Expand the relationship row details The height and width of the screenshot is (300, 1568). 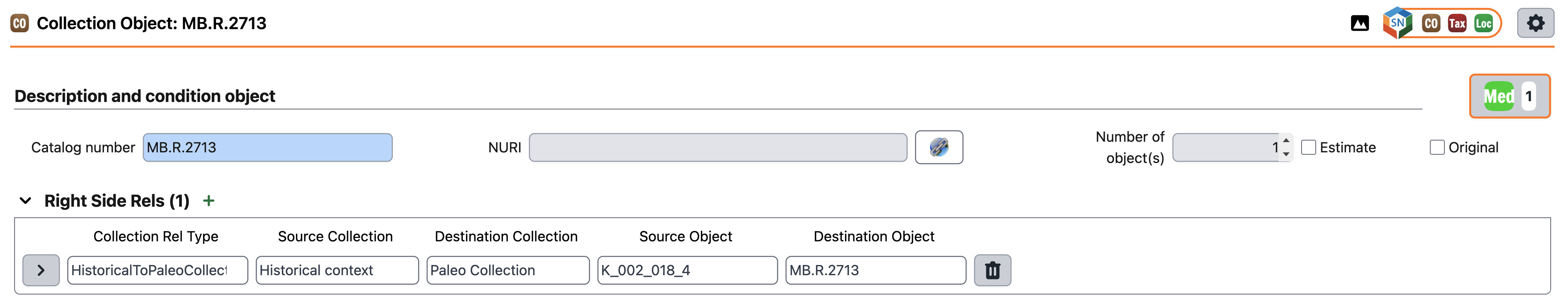click(x=41, y=270)
